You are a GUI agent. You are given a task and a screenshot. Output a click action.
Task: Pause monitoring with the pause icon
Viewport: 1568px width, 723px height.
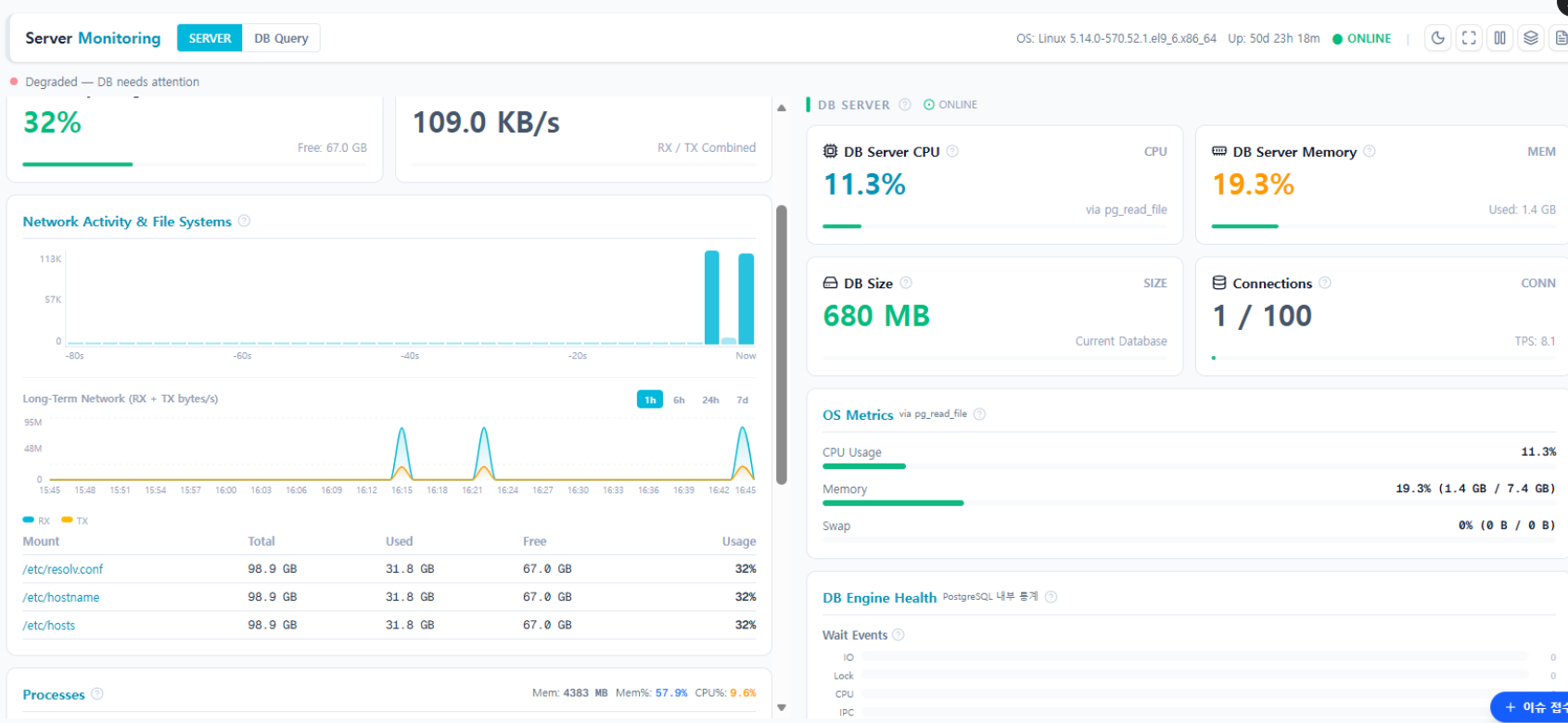click(1499, 38)
